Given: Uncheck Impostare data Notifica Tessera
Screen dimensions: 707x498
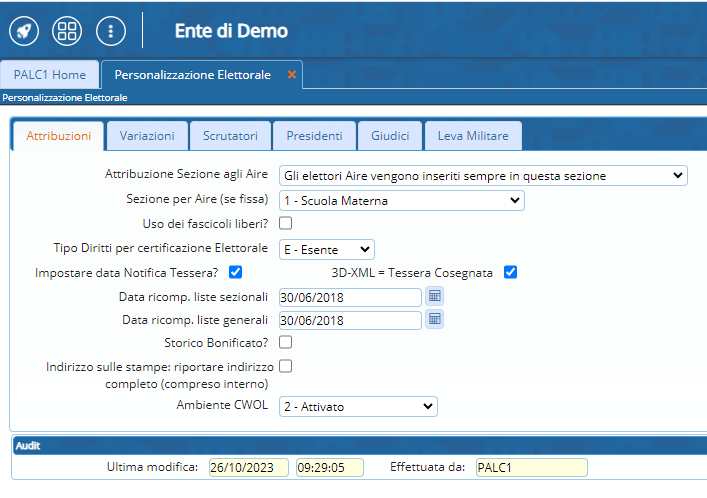Looking at the screenshot, I should pos(236,272).
